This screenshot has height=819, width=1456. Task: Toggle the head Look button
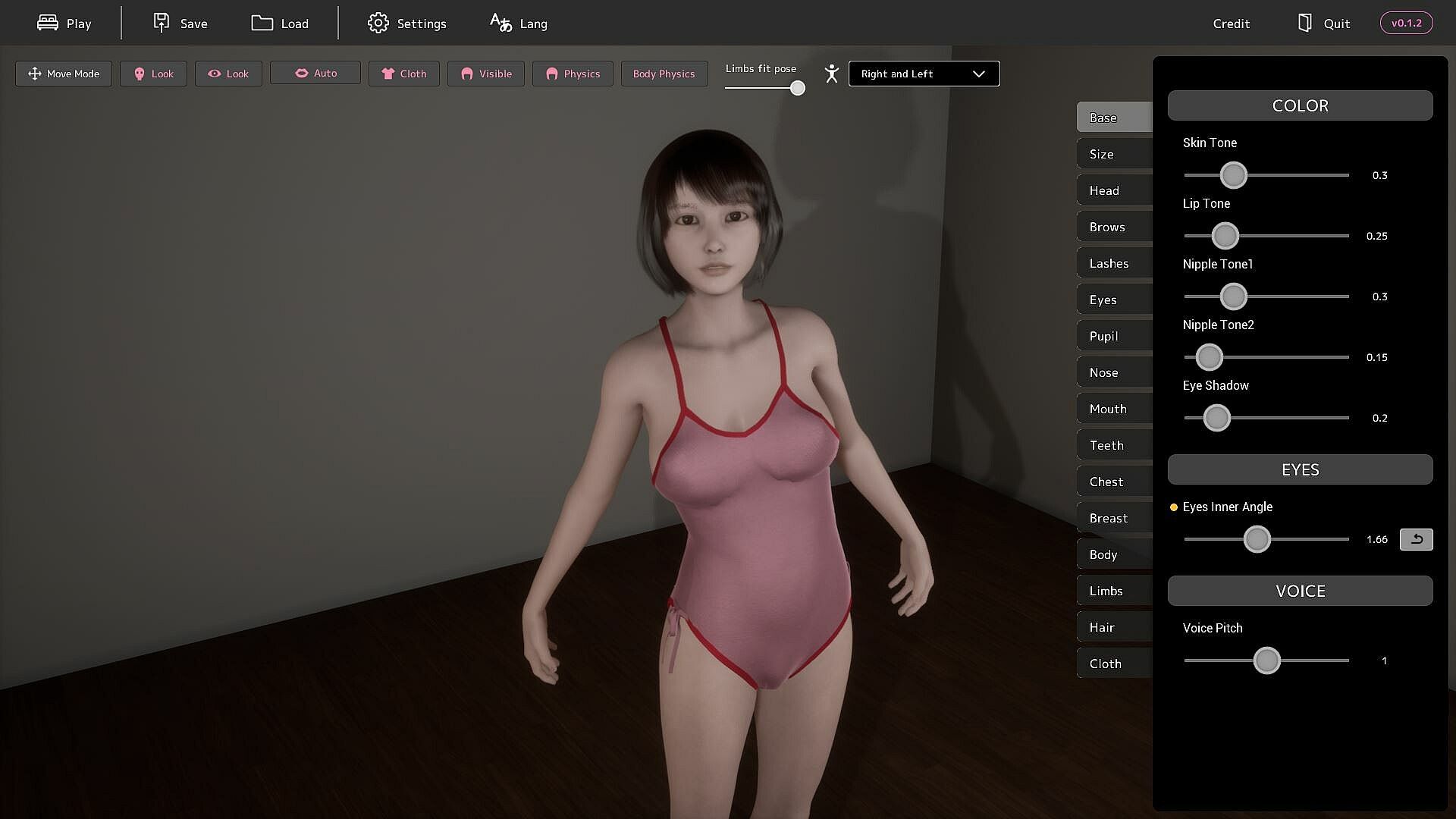pos(153,74)
